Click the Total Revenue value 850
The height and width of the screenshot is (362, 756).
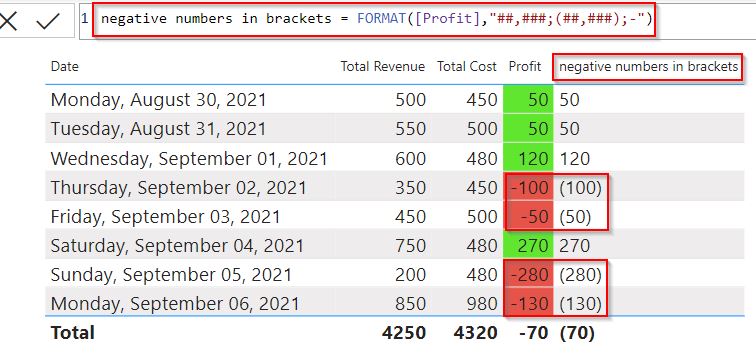coord(410,304)
